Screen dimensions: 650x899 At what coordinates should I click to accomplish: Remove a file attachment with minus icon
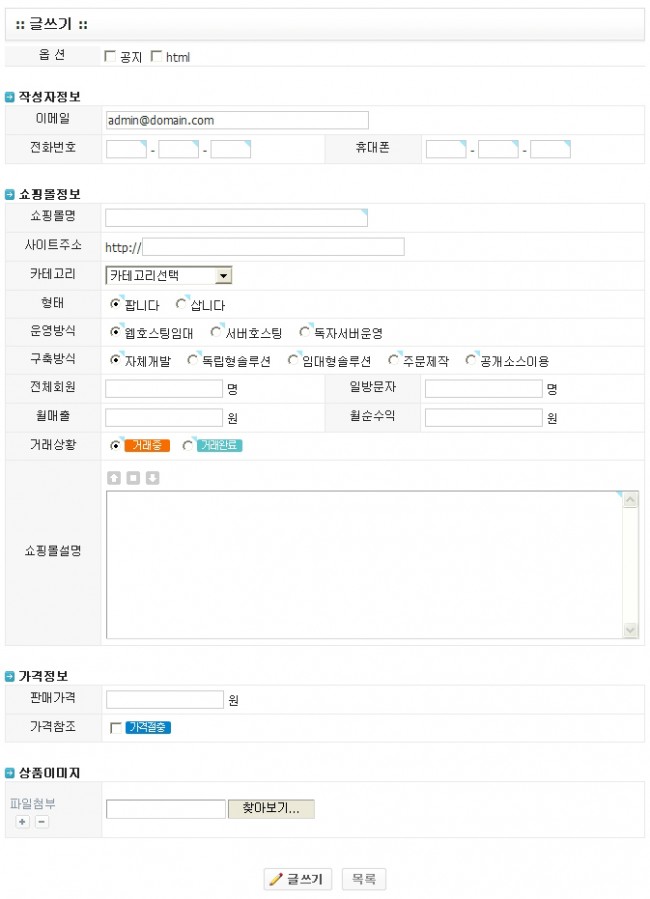(42, 822)
